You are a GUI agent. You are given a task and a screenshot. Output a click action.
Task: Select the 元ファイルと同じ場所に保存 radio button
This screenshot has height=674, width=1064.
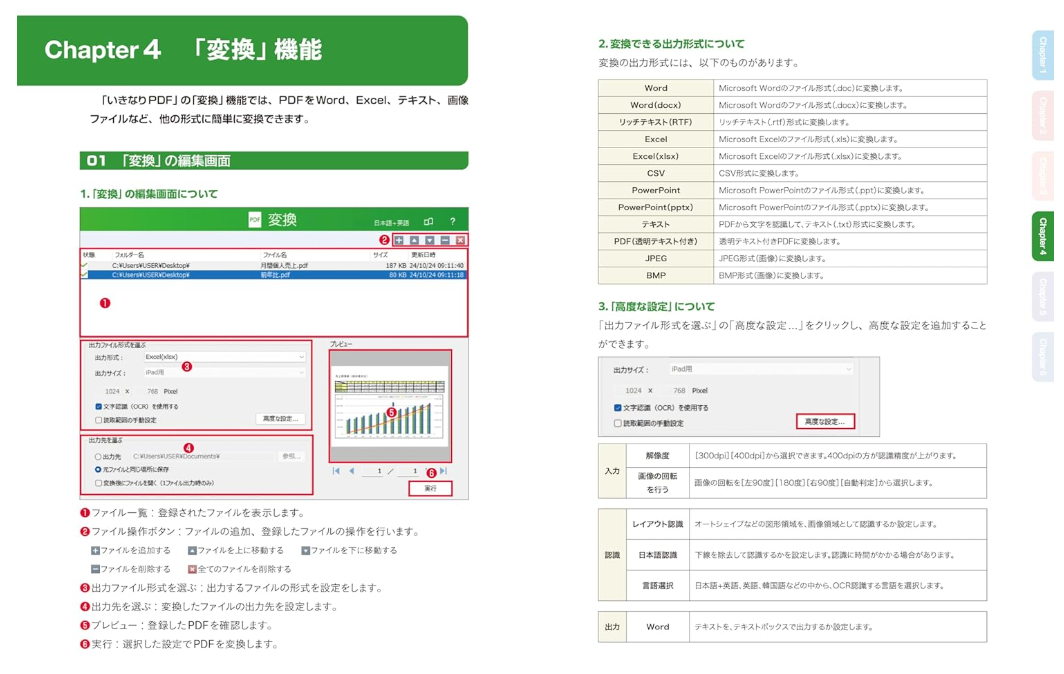point(98,469)
